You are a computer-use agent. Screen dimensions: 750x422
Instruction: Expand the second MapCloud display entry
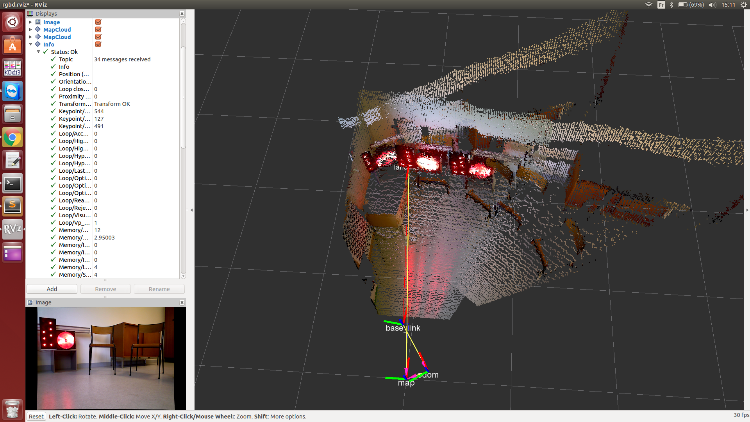pos(31,37)
